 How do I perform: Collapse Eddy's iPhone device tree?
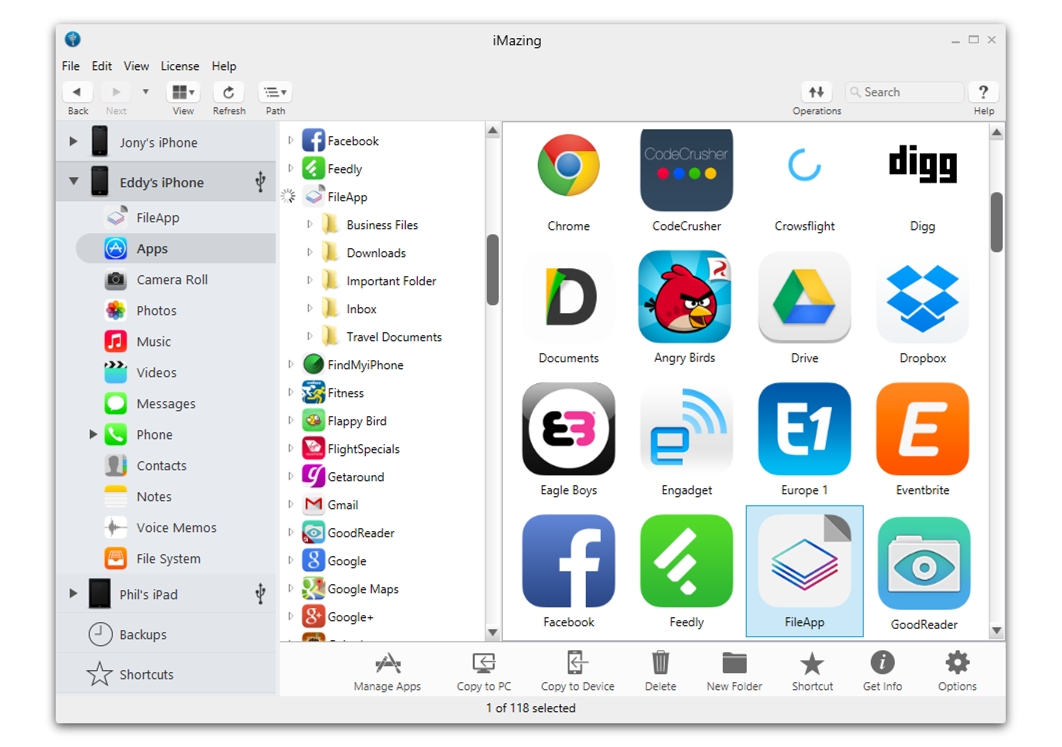click(71, 182)
